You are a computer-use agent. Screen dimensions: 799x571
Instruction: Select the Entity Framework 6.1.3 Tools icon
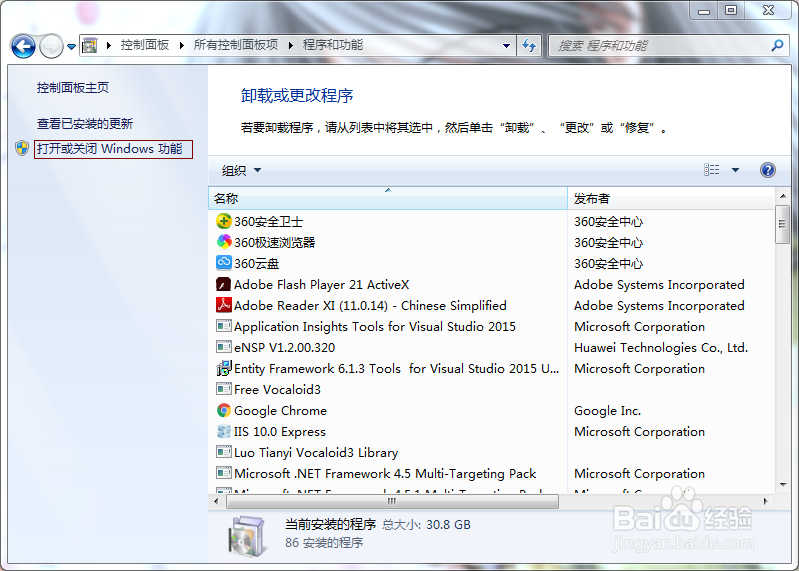pos(224,368)
